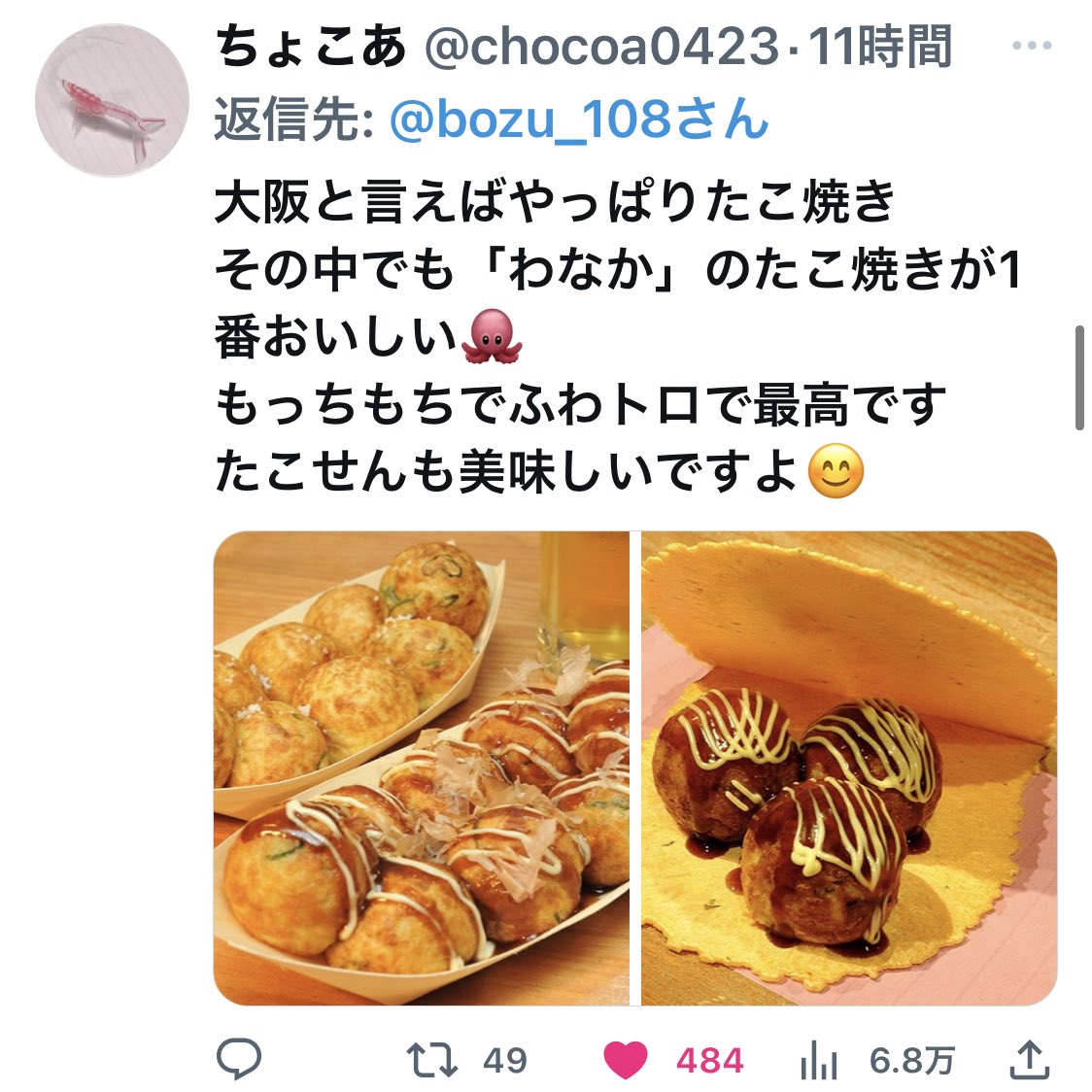This screenshot has height=1092, width=1092.
Task: Click the 6.8万 views count
Action: [911, 1061]
